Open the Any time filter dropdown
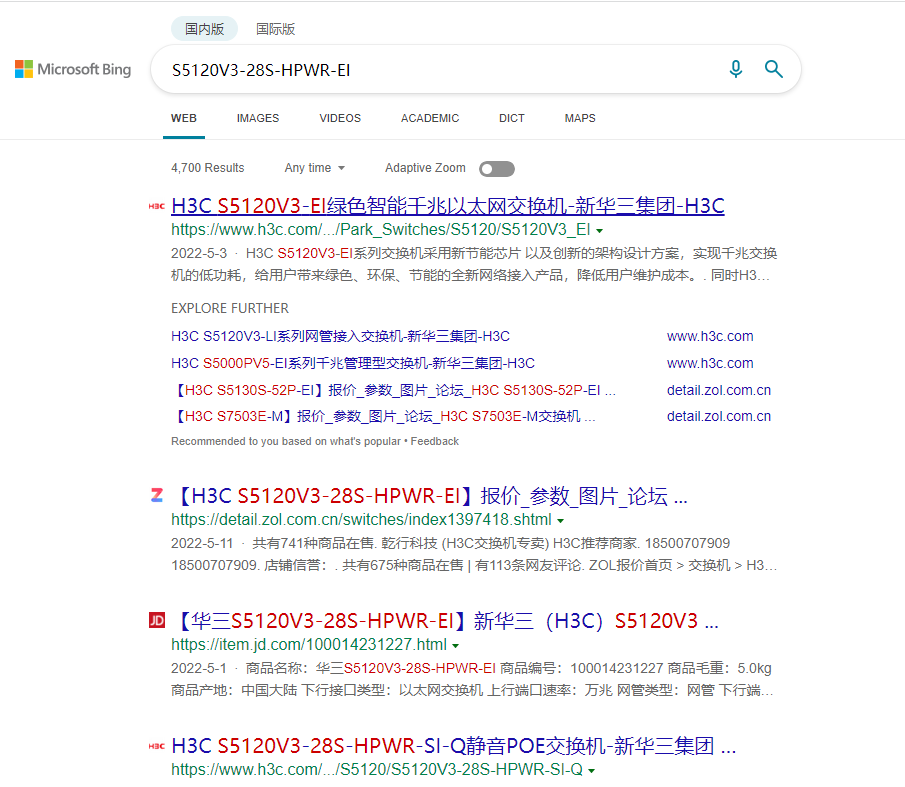 [x=315, y=168]
